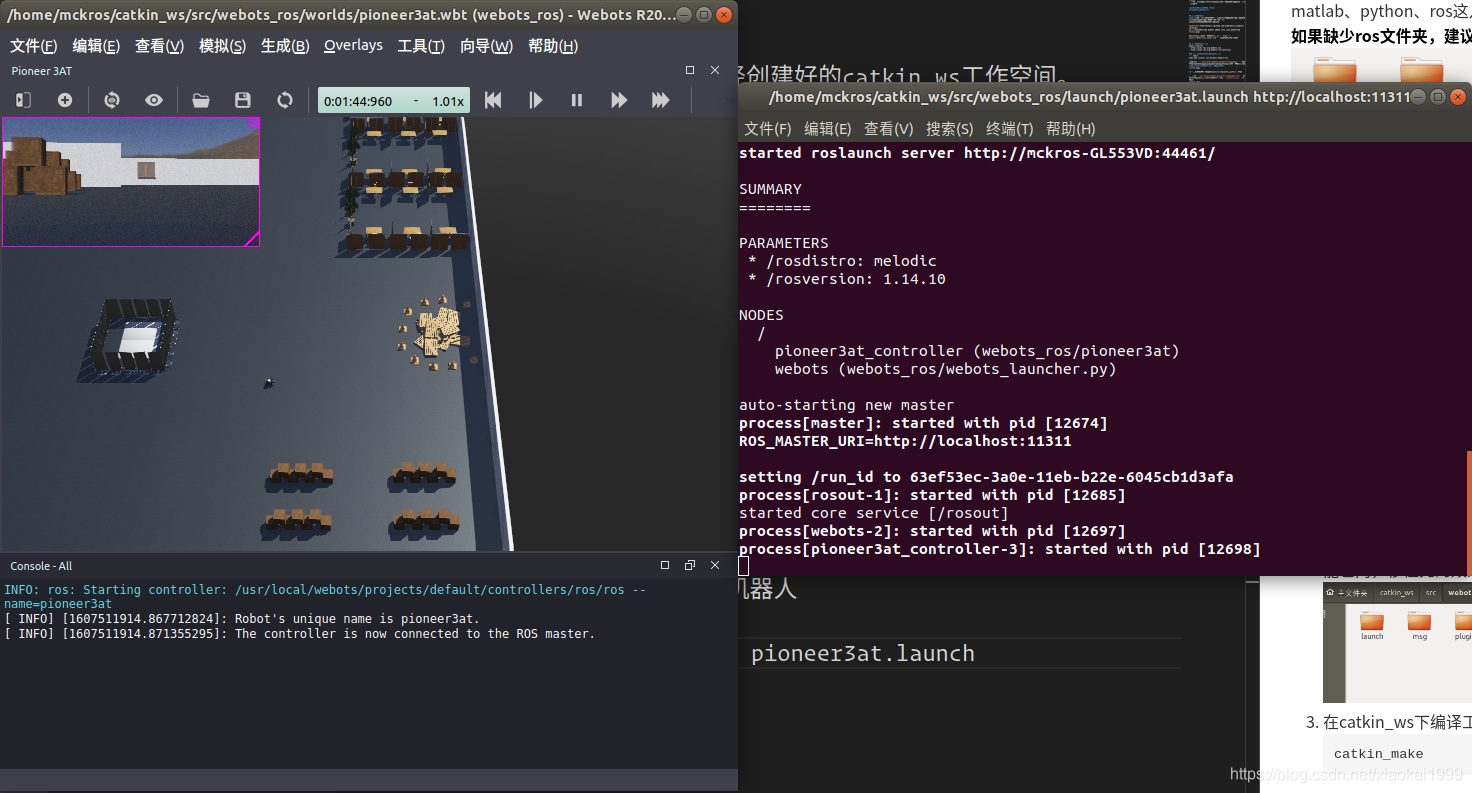Screen dimensions: 1472x793
Task: Click the webots (webots_ros/webots_launcher.py) terminal line
Action: point(945,369)
